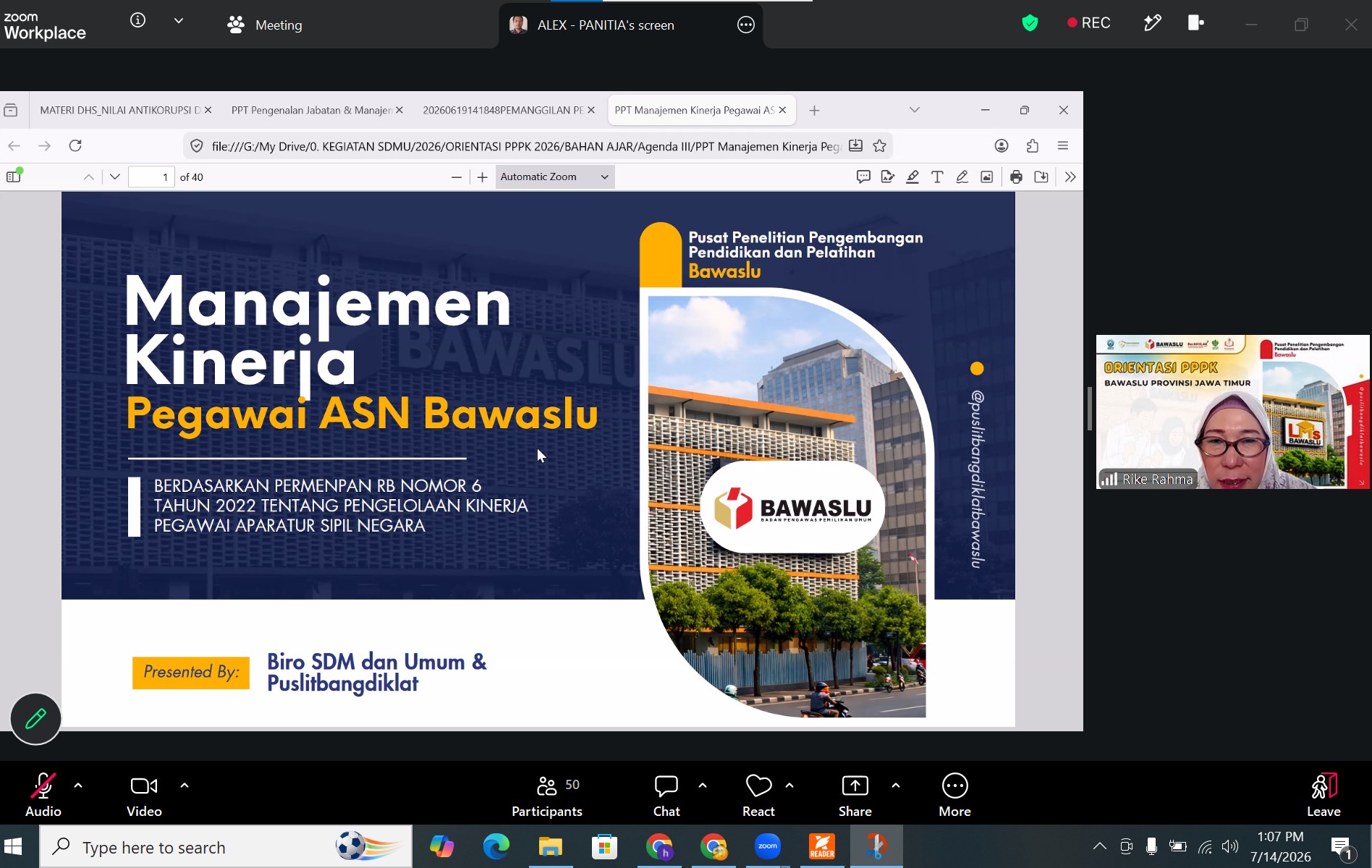Expand video options caret
Viewport: 1372px width, 868px height.
coord(185,786)
